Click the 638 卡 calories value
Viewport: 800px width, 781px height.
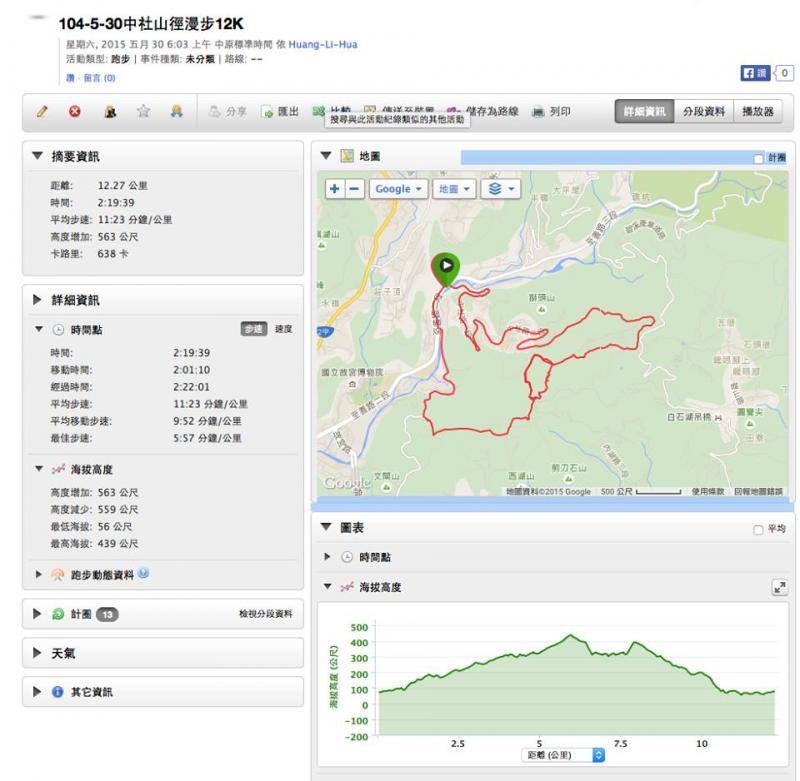click(113, 254)
